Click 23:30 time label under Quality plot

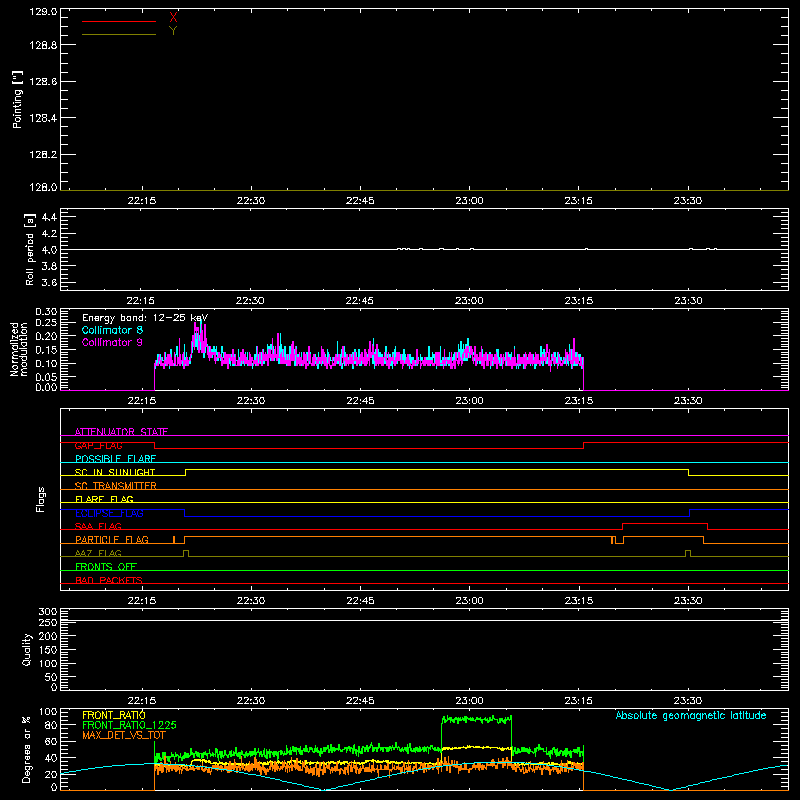[x=688, y=701]
